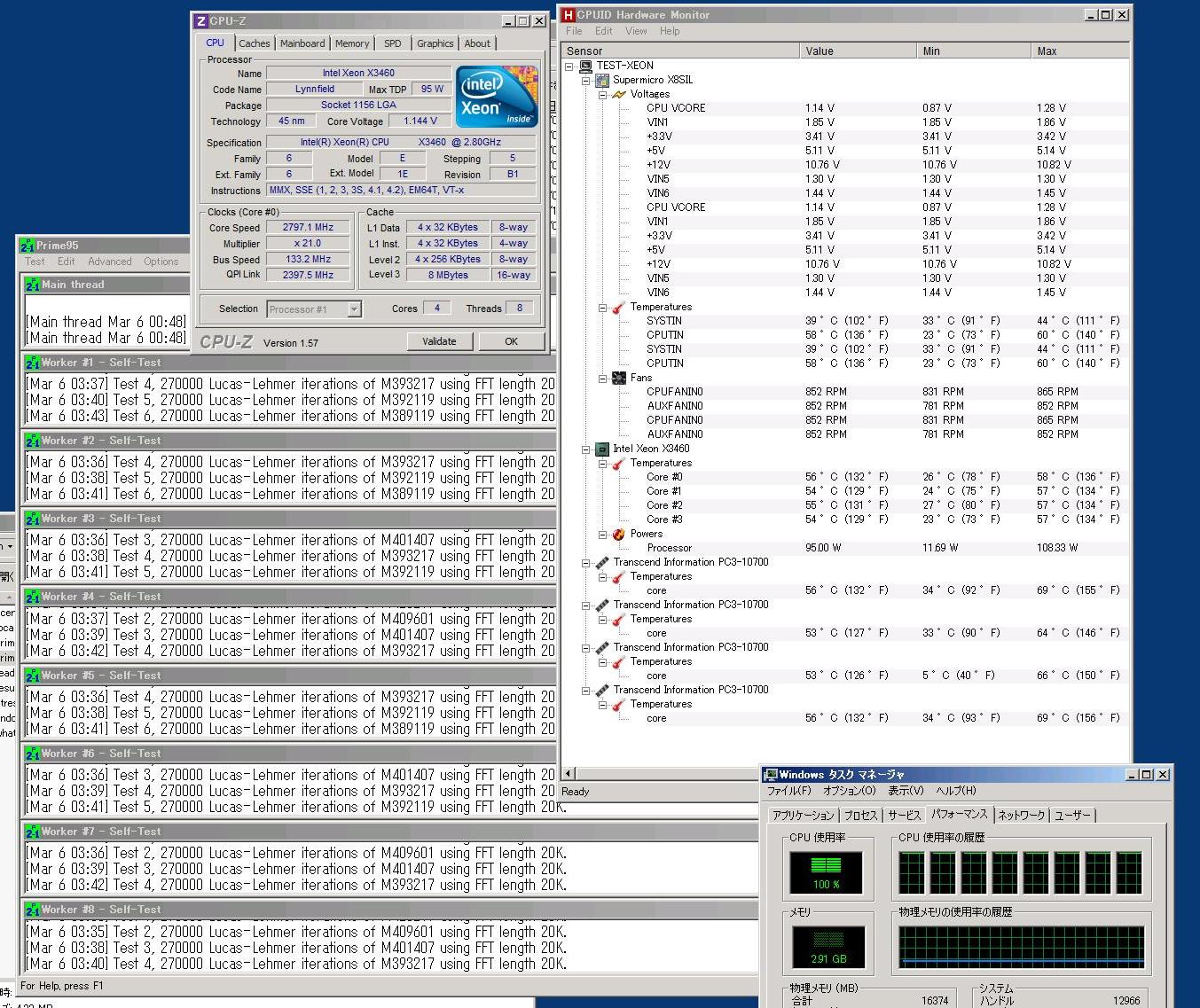Click the Worker #3 Self-Test icon
Screen dimensions: 1200x1008
pos(33,519)
